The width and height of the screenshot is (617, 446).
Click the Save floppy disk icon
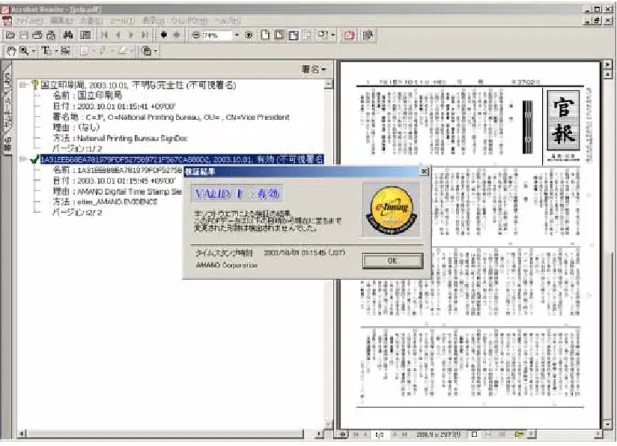(24, 35)
